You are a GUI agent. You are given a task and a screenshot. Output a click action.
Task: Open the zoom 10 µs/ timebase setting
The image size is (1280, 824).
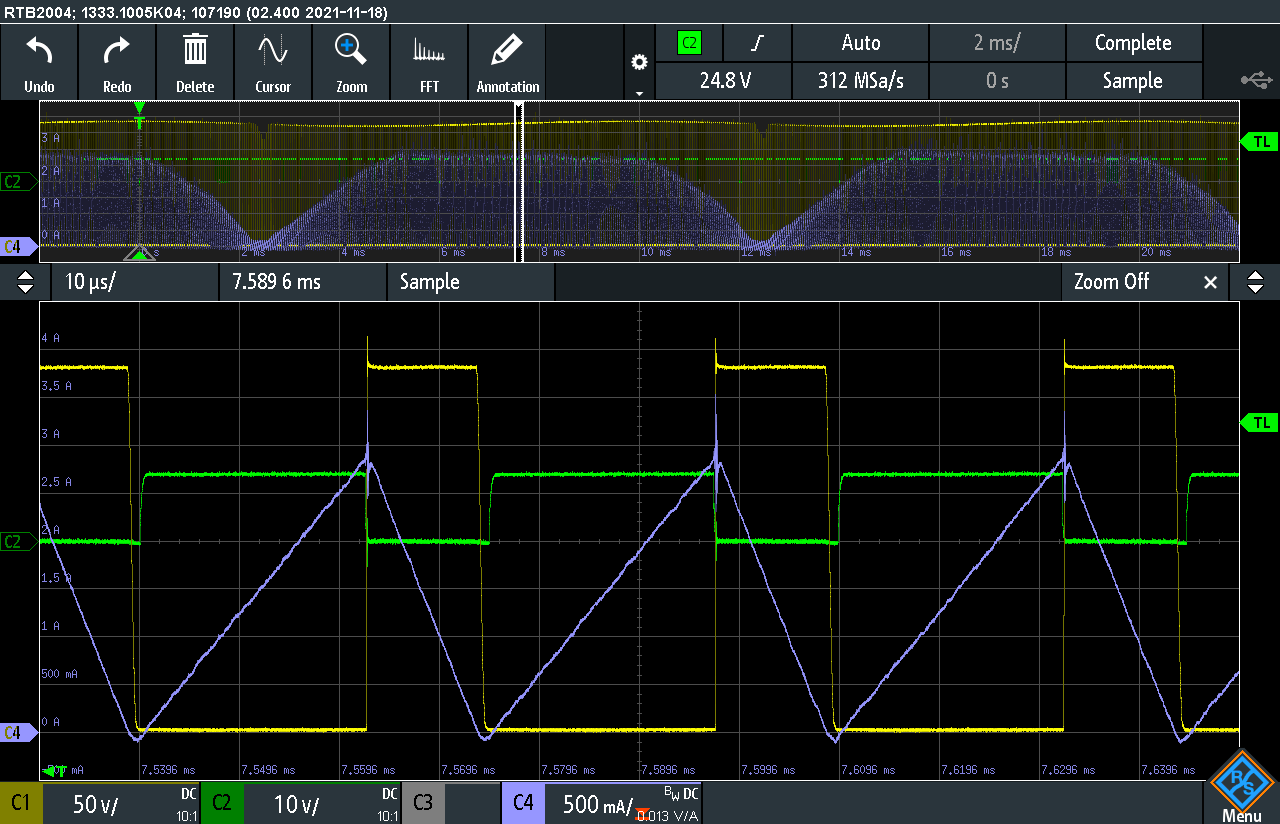pos(134,282)
